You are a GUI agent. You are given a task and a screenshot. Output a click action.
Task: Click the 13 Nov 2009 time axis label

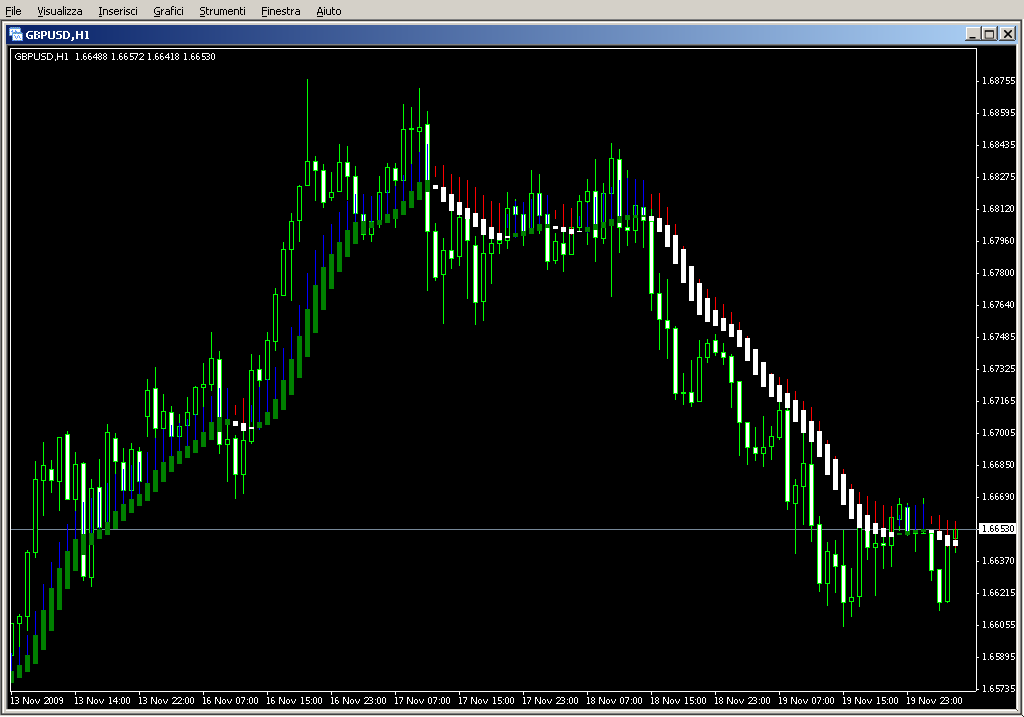pyautogui.click(x=36, y=701)
